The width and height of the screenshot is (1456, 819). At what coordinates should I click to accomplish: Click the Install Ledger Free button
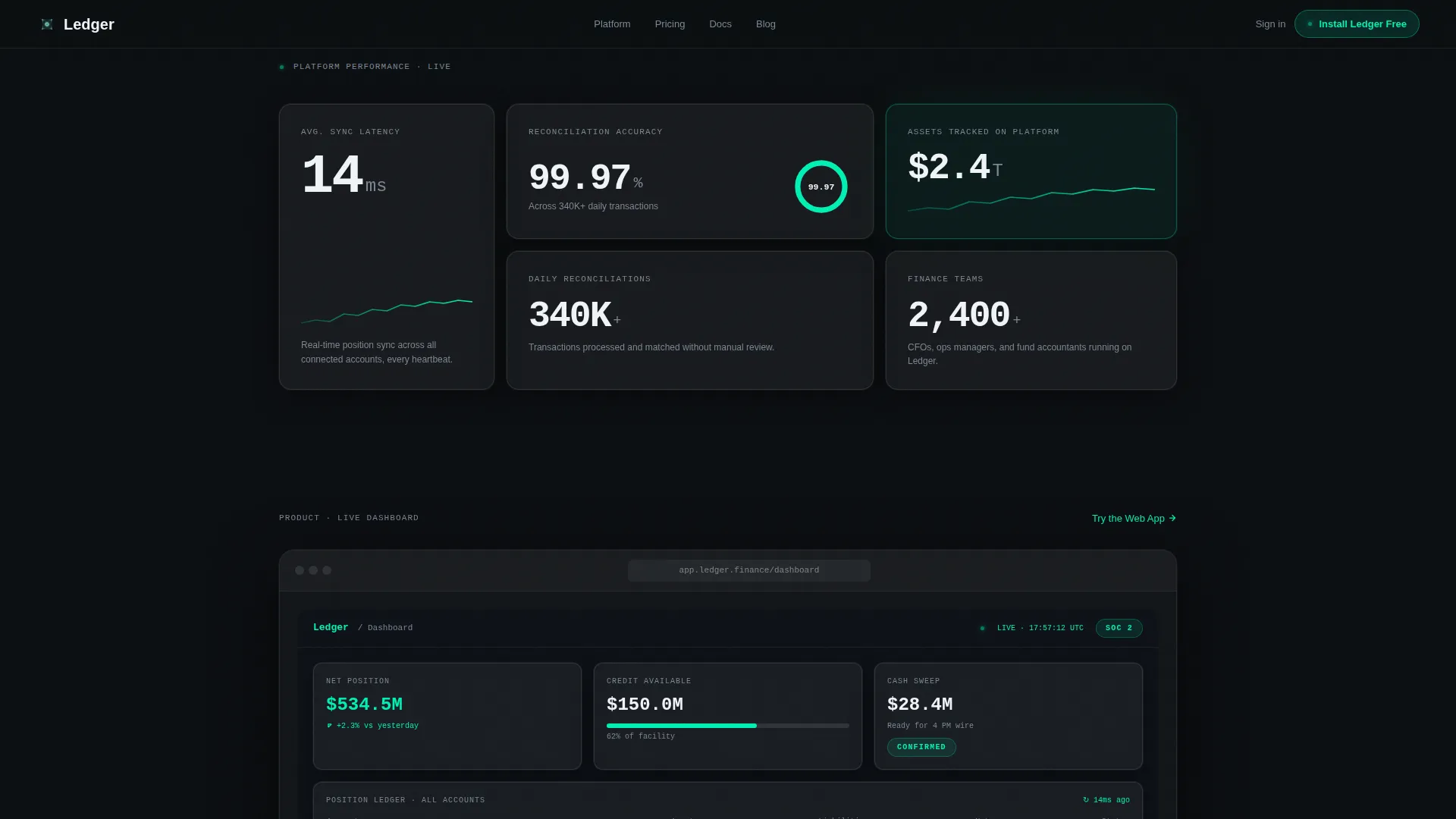1357,24
